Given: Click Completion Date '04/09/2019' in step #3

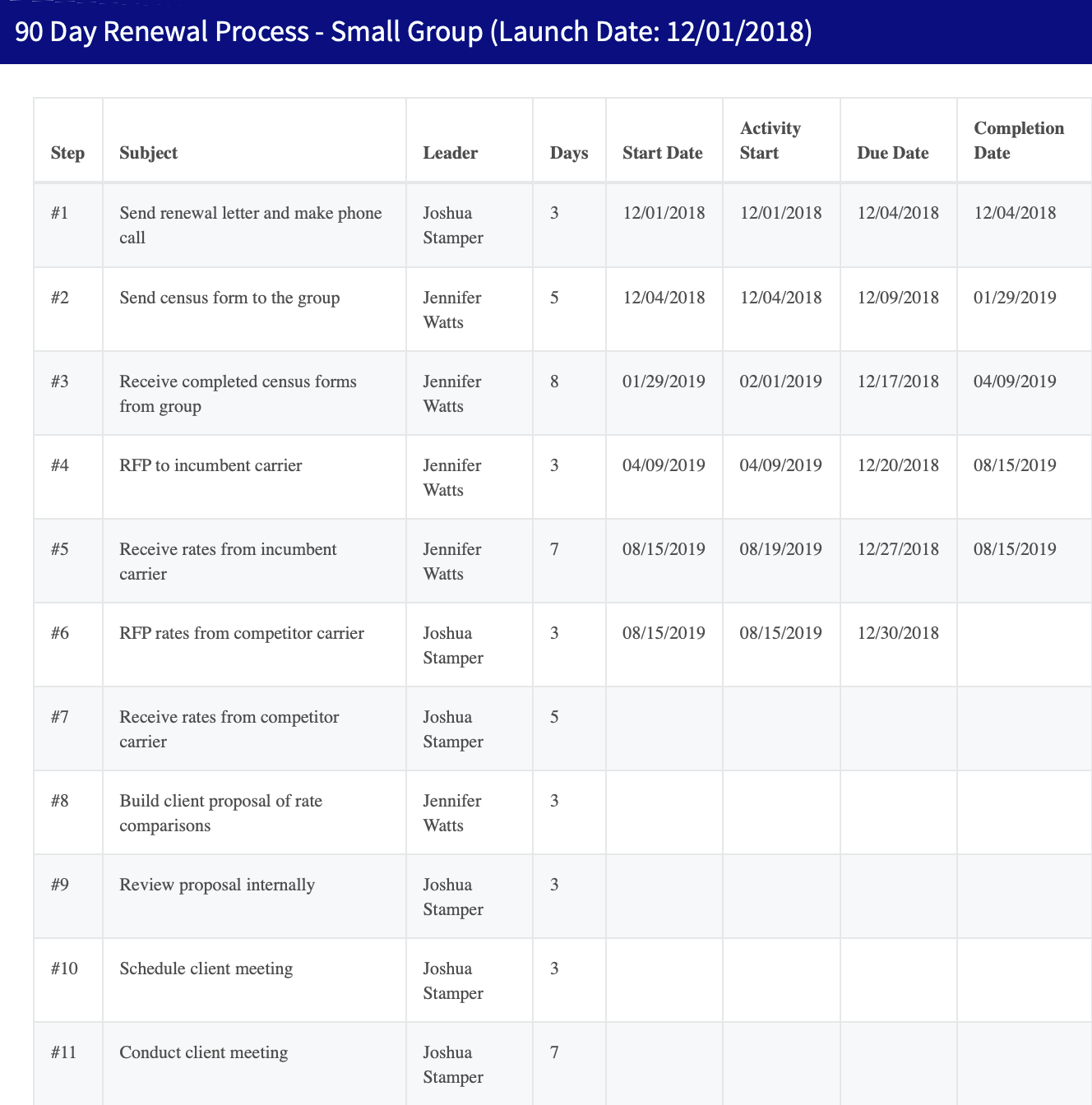Looking at the screenshot, I should (1015, 381).
